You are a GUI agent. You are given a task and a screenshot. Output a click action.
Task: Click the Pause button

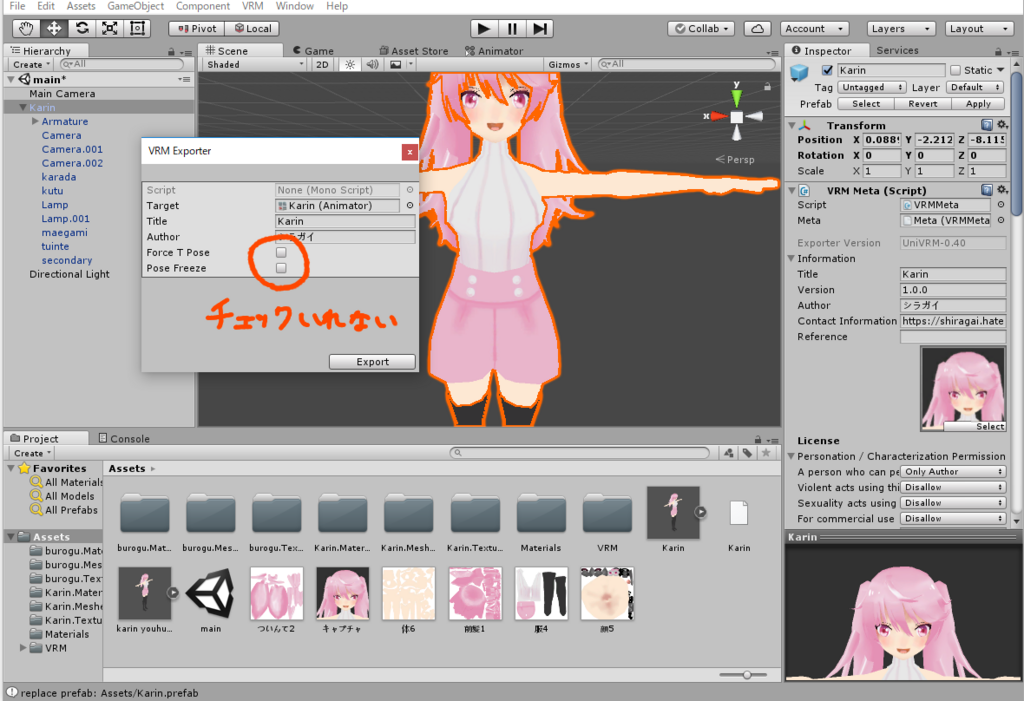tap(512, 29)
